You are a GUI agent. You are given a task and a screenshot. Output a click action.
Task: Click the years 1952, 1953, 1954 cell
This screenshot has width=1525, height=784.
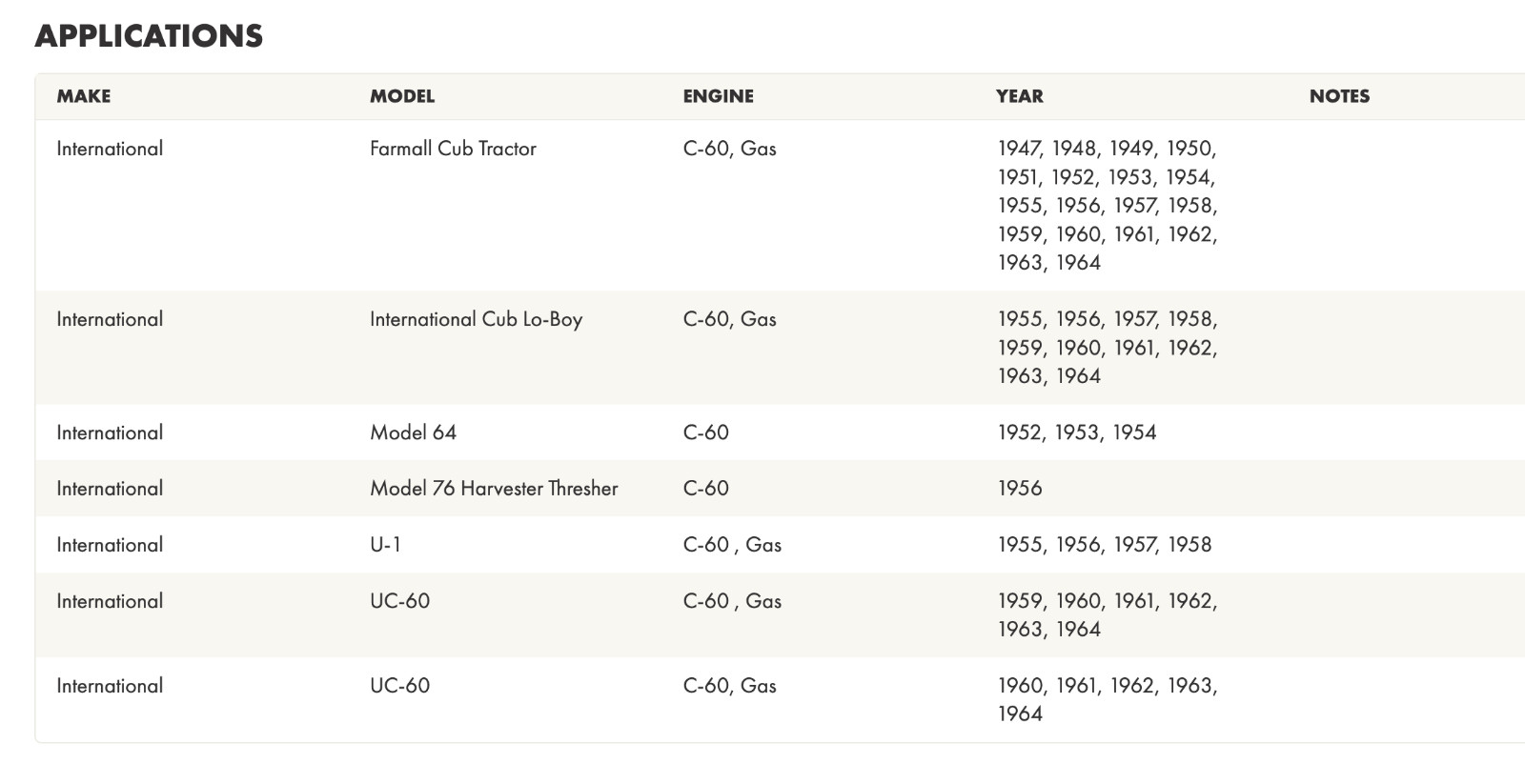(1077, 432)
